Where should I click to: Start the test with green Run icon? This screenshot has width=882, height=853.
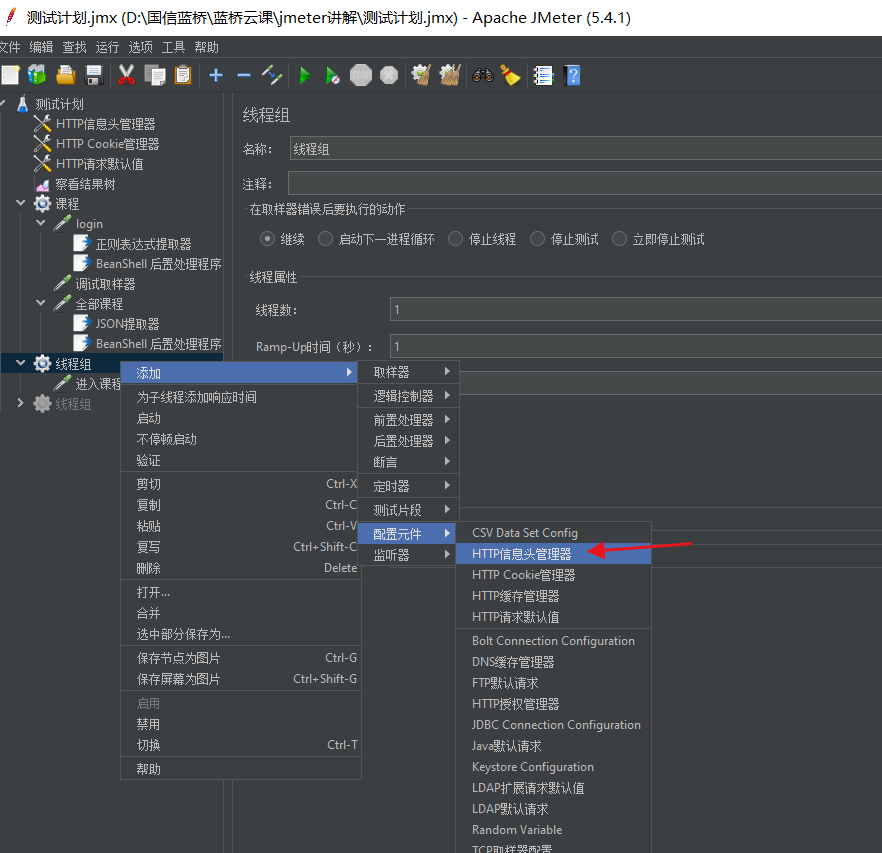pyautogui.click(x=305, y=75)
